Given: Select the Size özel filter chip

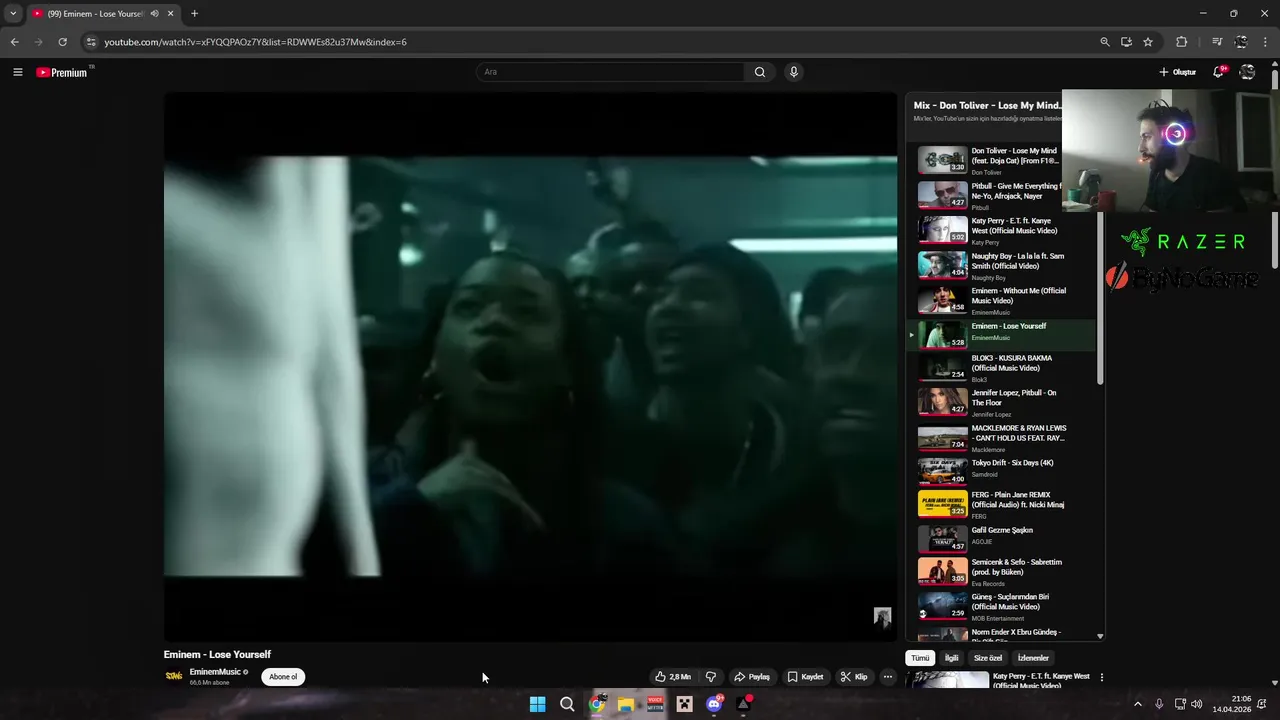Looking at the screenshot, I should click(988, 658).
